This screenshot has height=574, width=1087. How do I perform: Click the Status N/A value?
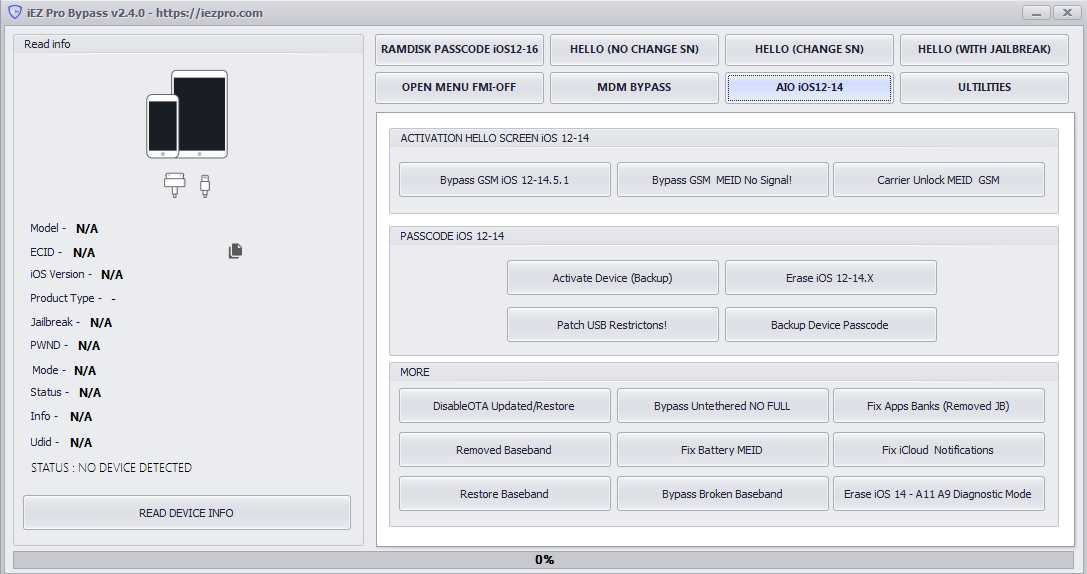tap(89, 392)
